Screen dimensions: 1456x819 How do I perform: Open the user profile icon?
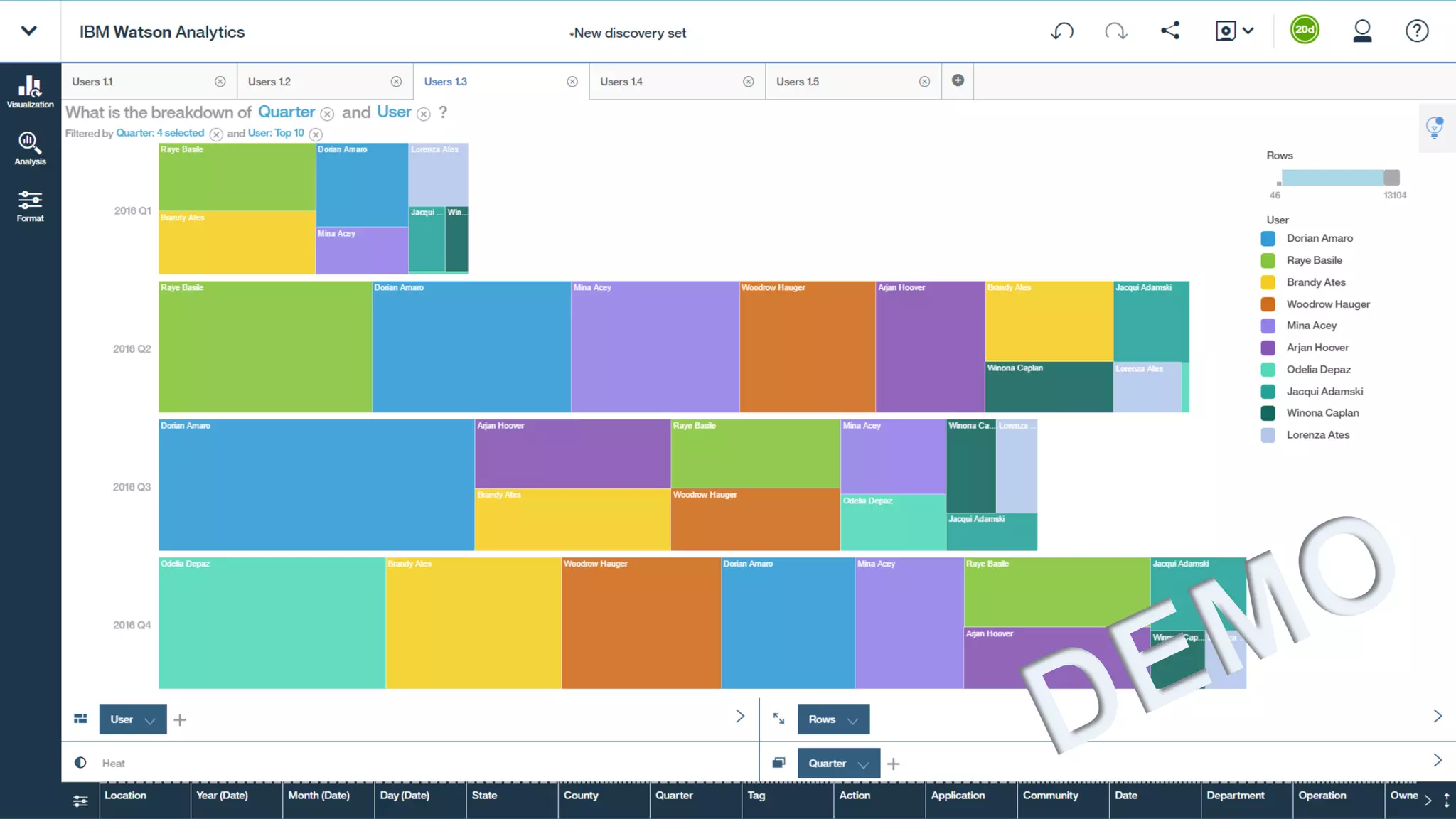(x=1362, y=31)
